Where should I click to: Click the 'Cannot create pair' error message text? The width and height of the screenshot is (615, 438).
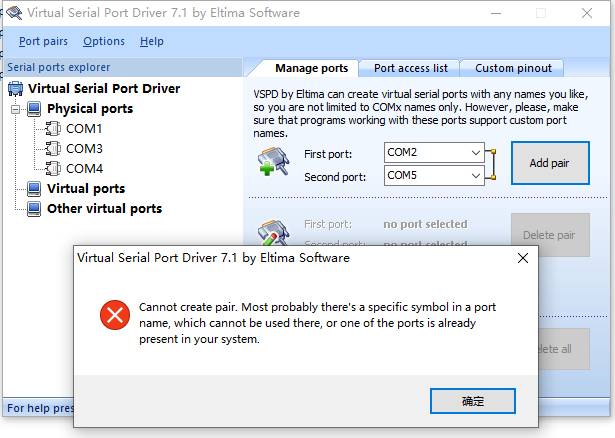click(x=317, y=323)
